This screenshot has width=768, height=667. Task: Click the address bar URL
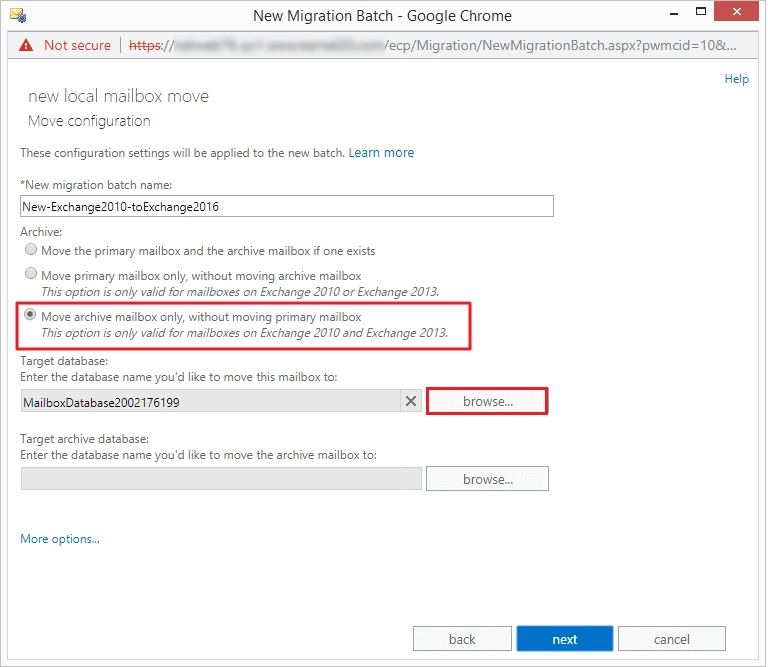(x=432, y=46)
